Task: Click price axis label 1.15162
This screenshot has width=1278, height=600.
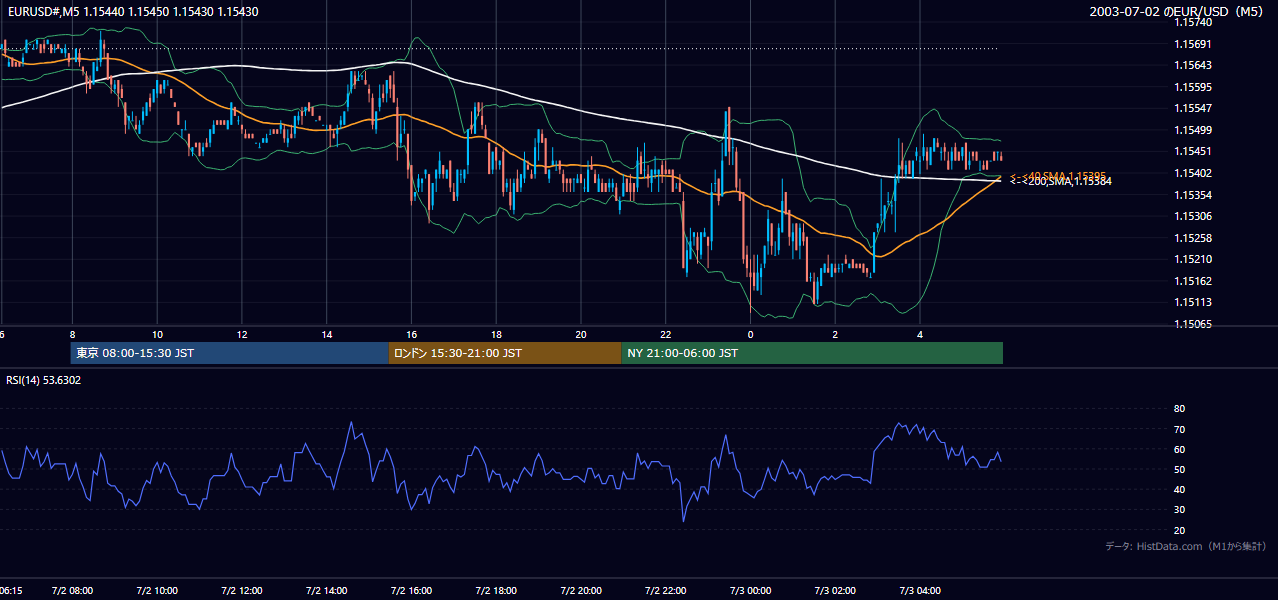Action: 1193,281
